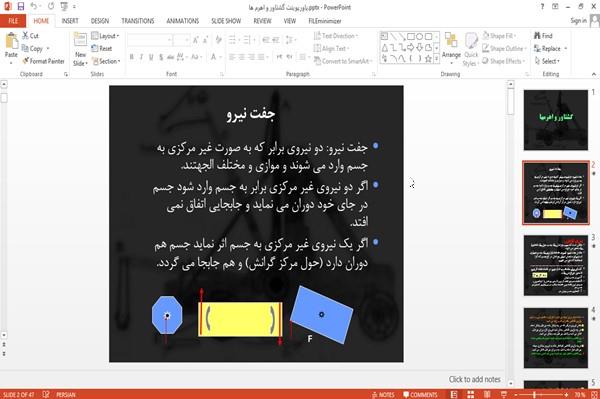Toggle NOTES pane in status bar
The width and height of the screenshot is (600, 399).
click(x=383, y=394)
